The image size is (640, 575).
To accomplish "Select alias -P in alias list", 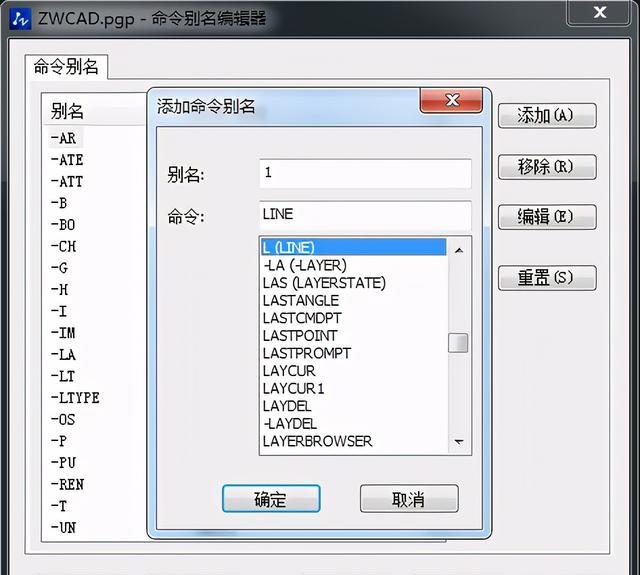I will [59, 441].
